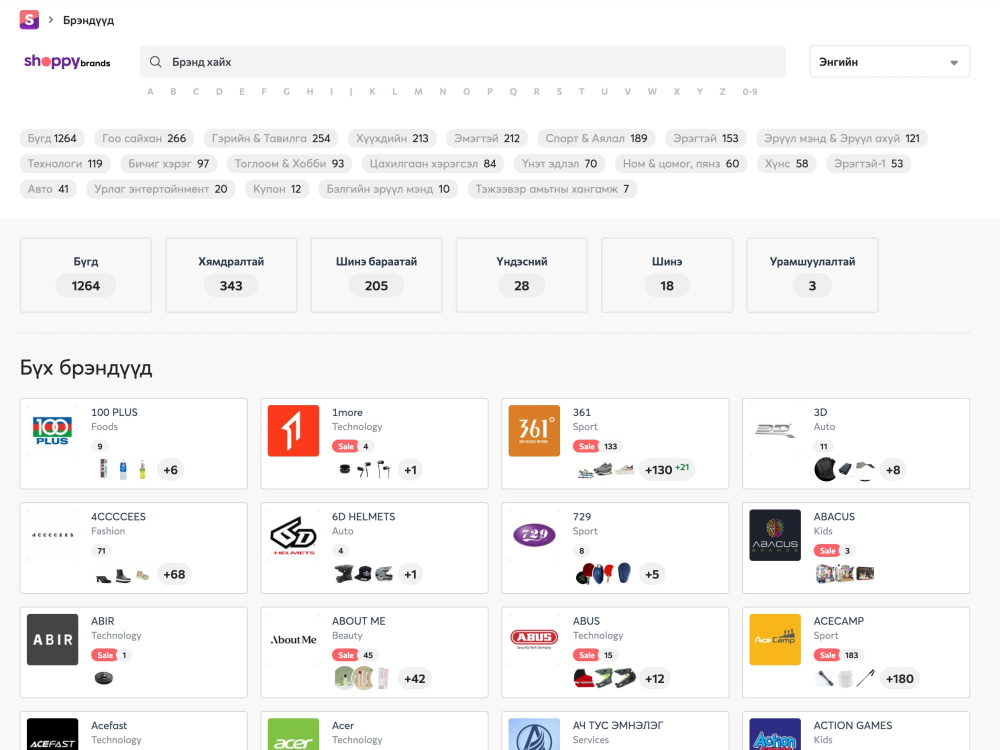
Task: Open the Энгийн sort dropdown
Action: pyautogui.click(x=890, y=62)
